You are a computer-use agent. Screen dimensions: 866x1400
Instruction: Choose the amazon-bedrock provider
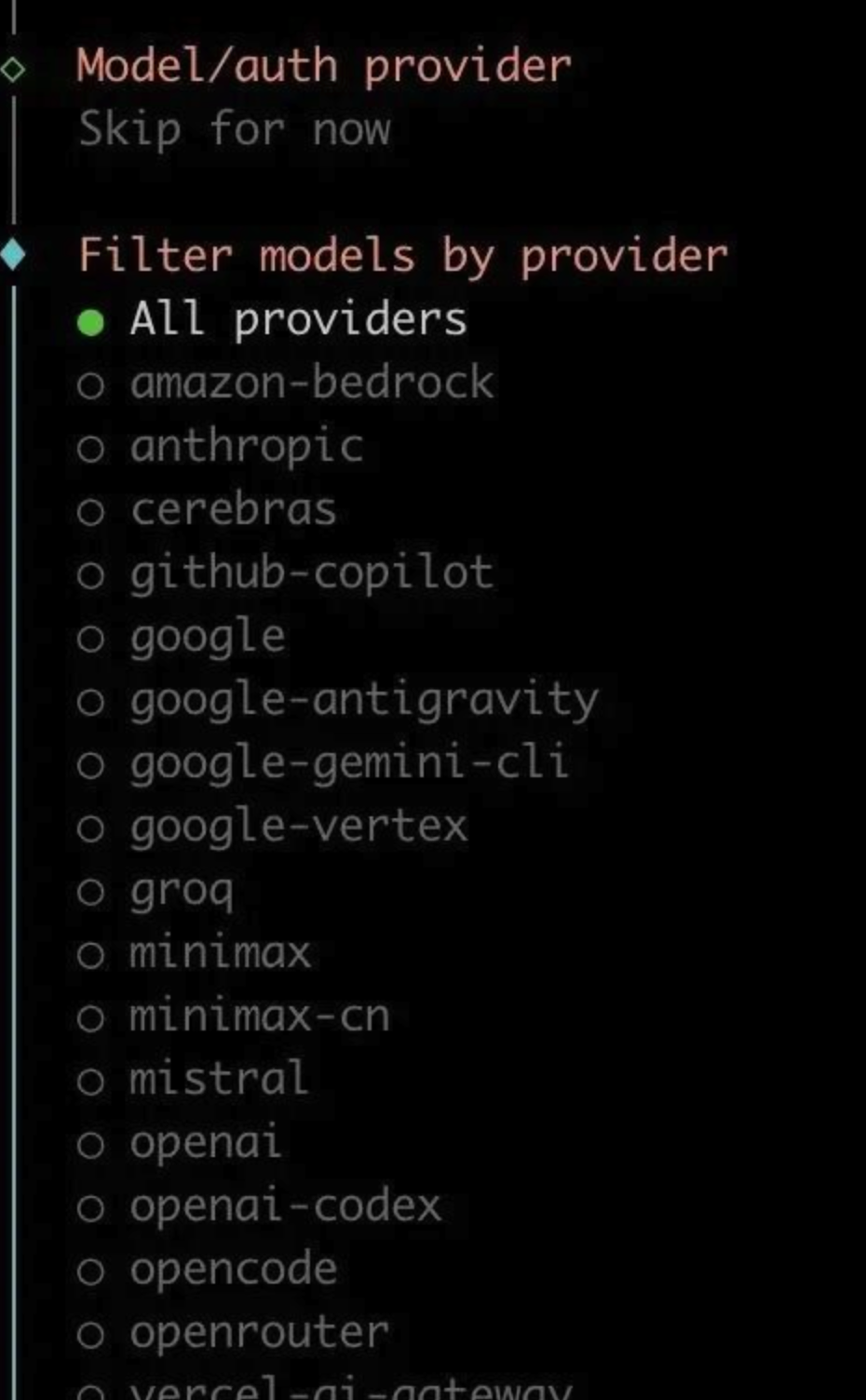pos(311,384)
